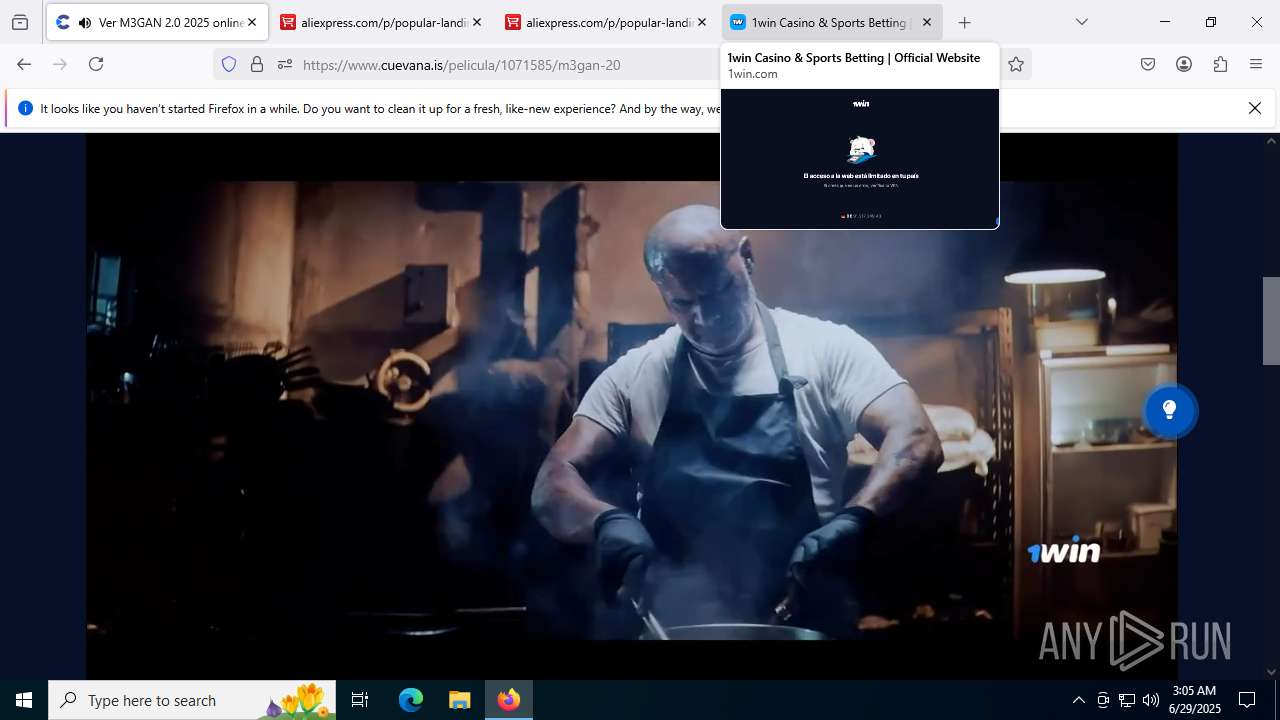The image size is (1280, 720).
Task: Click scrollbar down arrow
Action: [1271, 672]
